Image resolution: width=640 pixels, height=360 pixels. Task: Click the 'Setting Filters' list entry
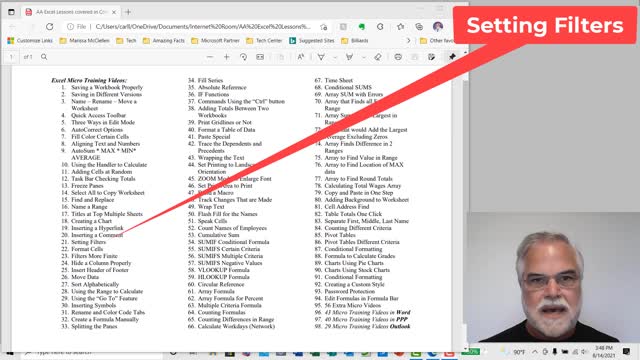tap(88, 242)
